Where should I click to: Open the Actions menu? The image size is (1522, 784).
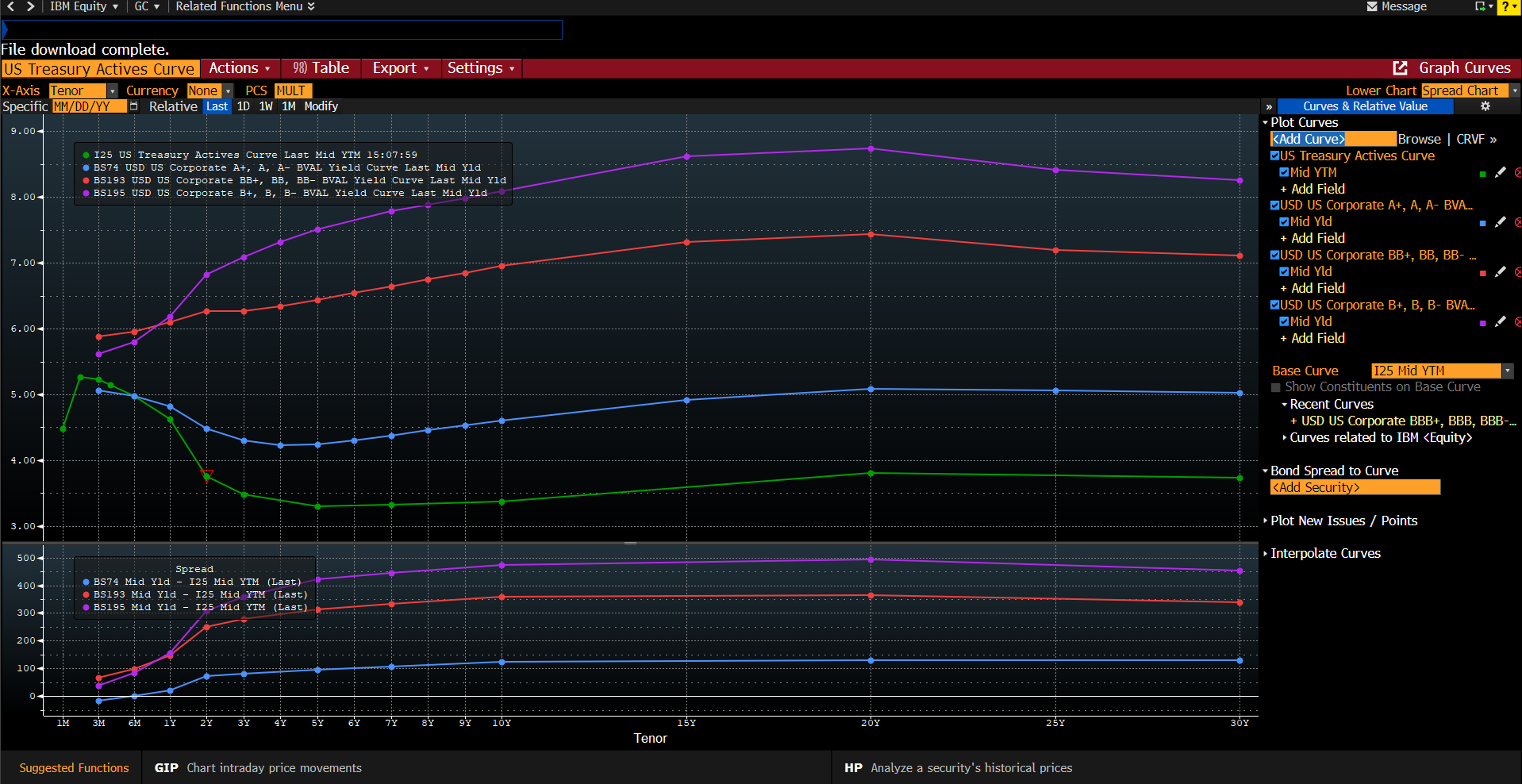(x=240, y=68)
